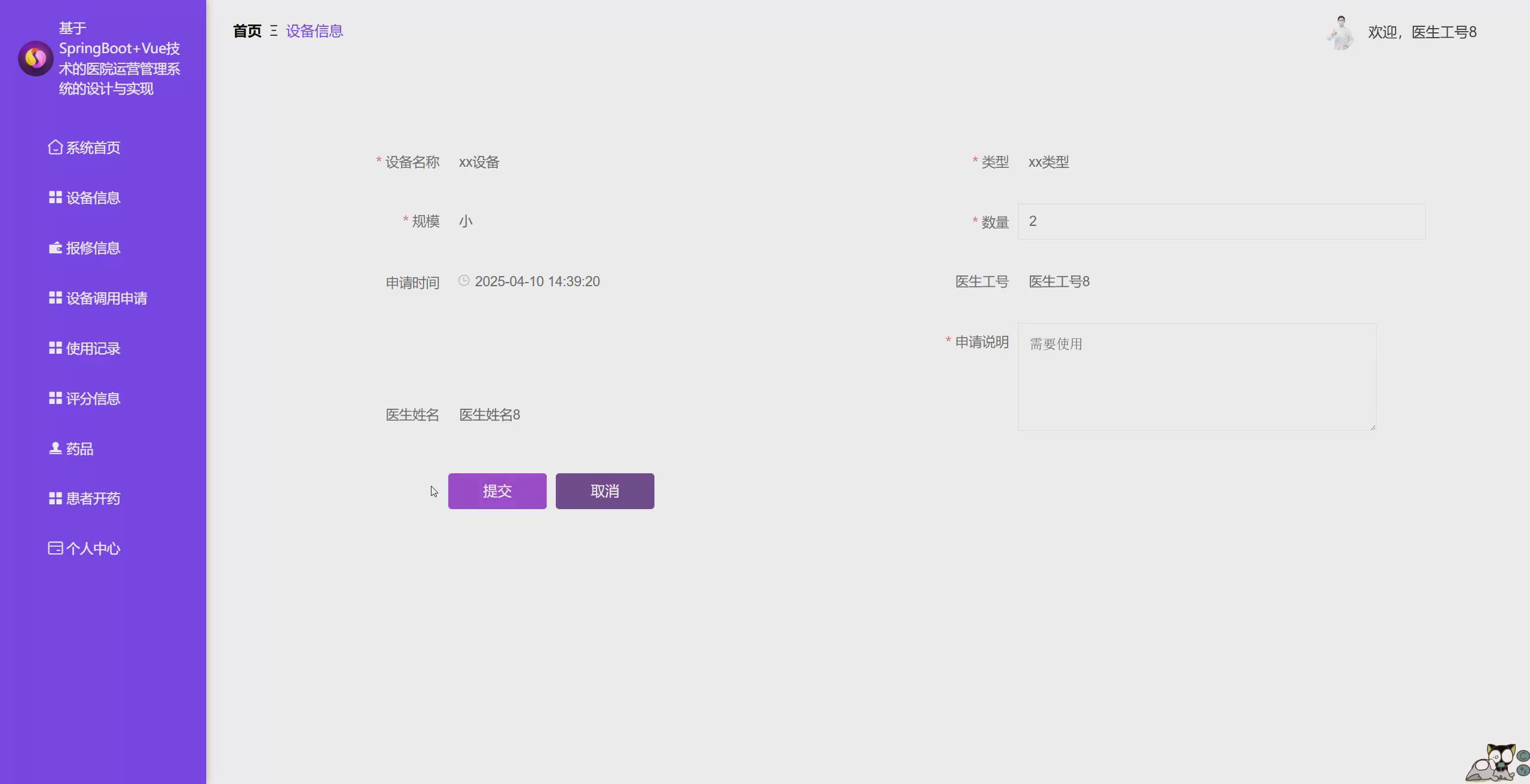Click the card icon beside 个人中心
Screen dimensions: 1530x784
pos(54,547)
